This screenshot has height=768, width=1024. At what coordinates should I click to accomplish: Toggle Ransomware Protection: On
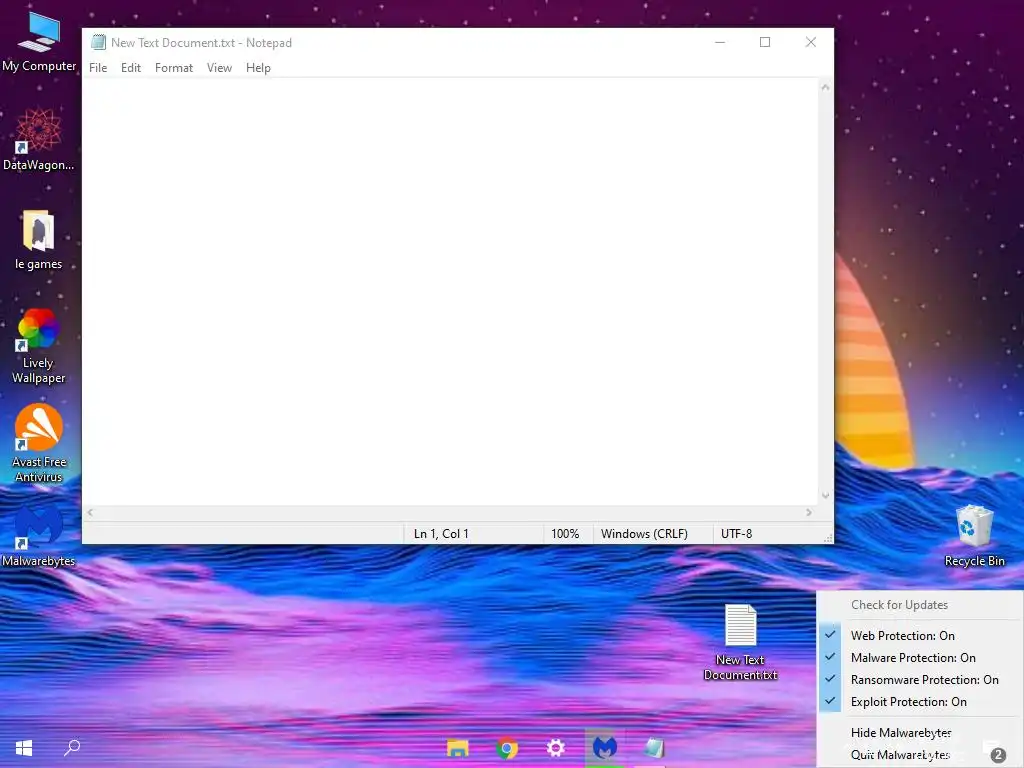(920, 680)
